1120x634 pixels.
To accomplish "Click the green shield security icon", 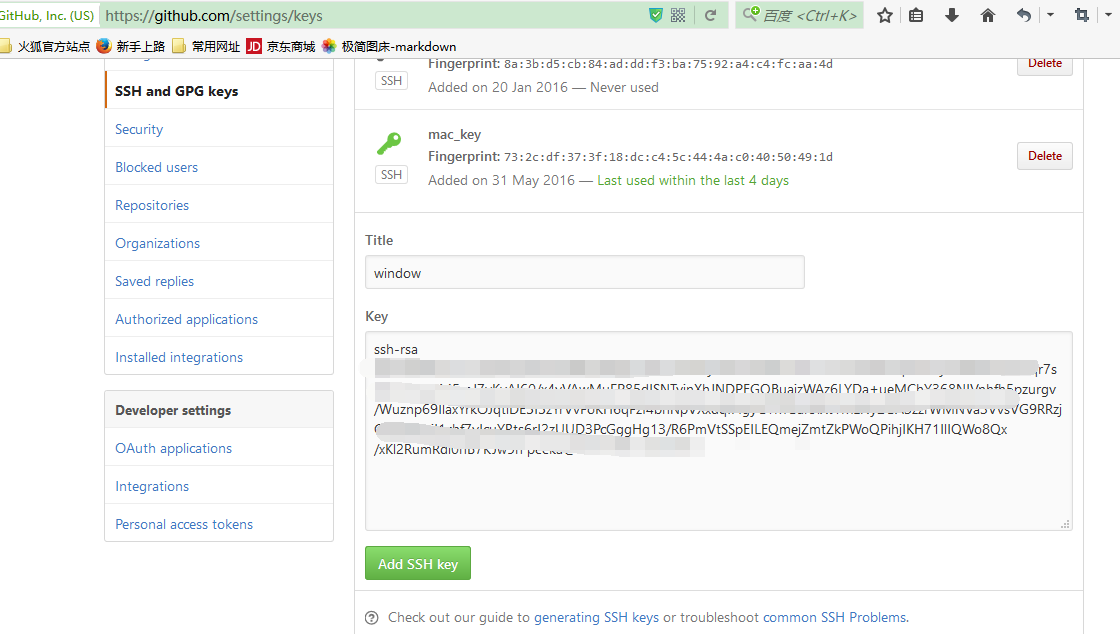I will click(655, 15).
